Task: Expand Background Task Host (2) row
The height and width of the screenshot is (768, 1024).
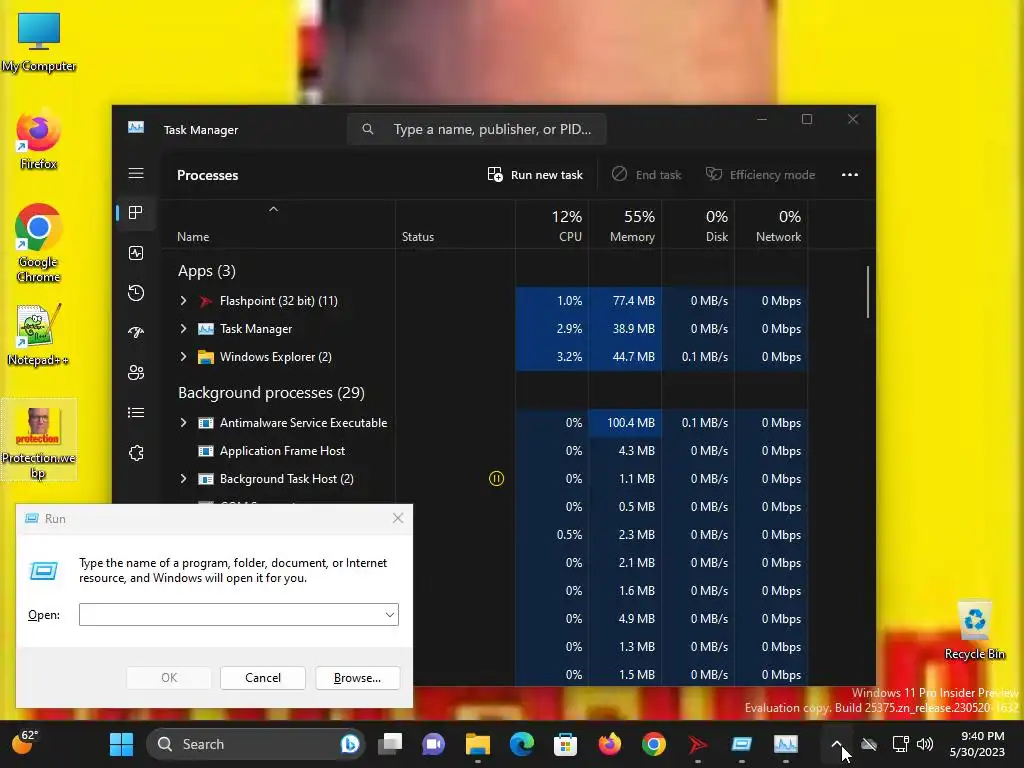Action: tap(184, 479)
